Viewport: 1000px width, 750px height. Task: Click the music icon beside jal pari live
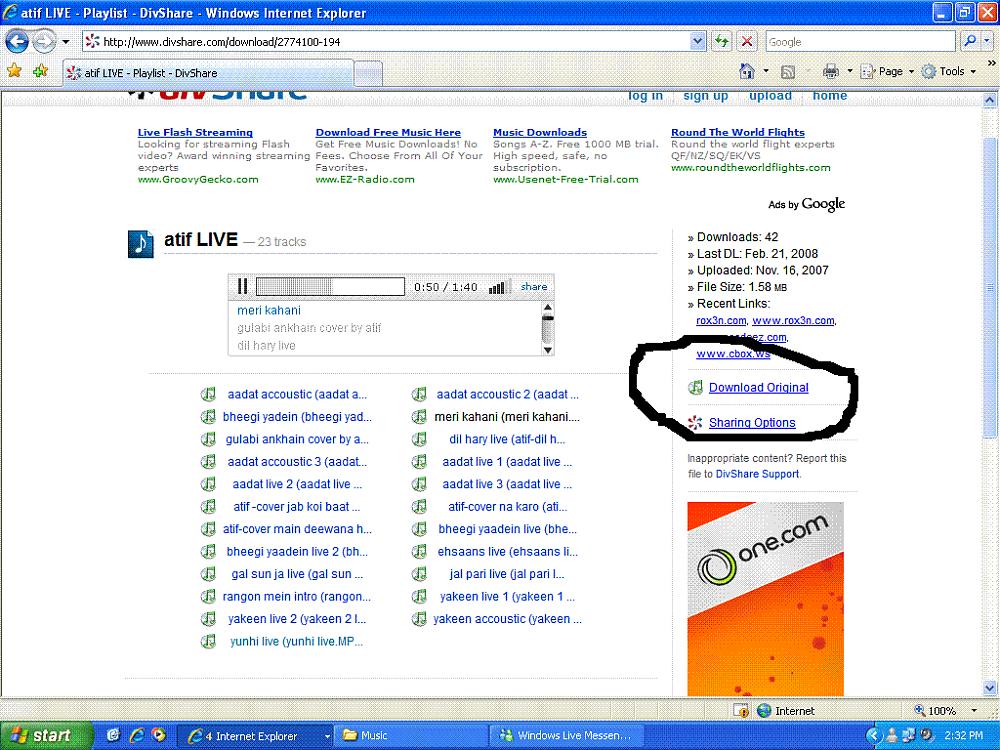click(419, 574)
